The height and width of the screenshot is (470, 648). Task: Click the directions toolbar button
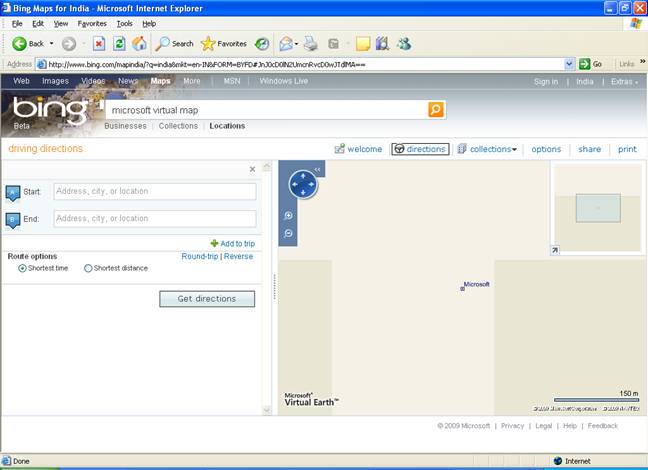(420, 149)
